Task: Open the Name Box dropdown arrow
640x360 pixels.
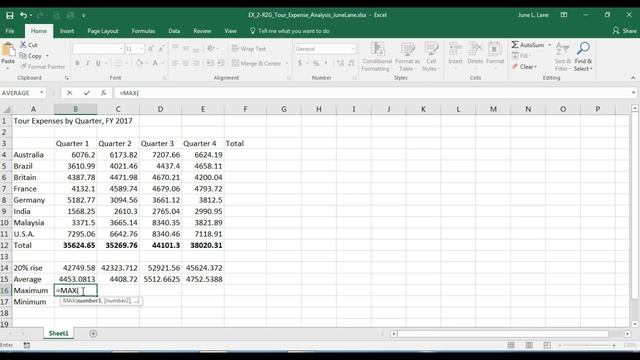Action: [x=42, y=93]
